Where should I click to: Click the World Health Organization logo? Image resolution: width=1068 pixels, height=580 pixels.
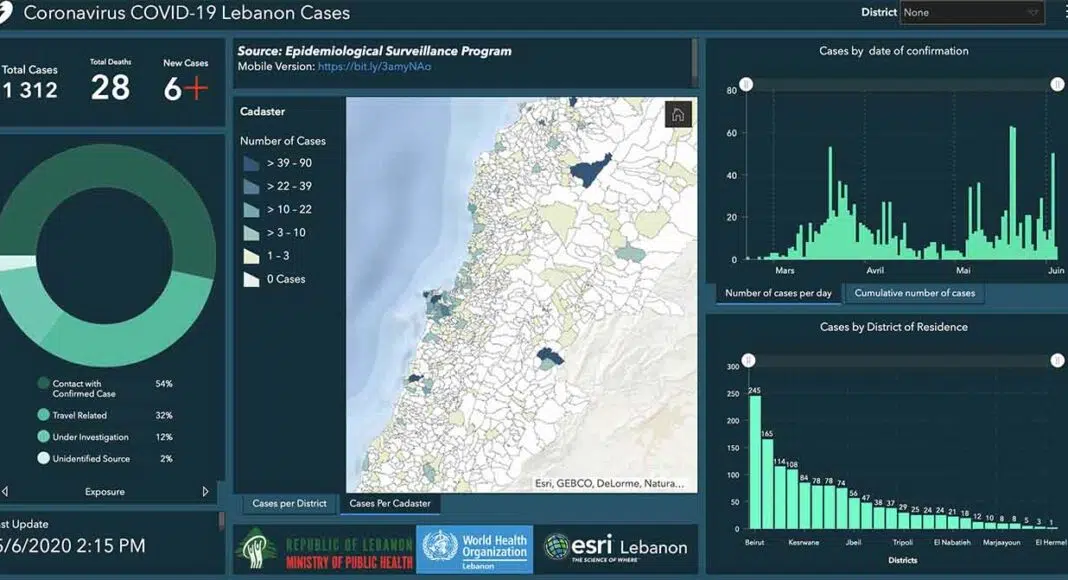pos(474,550)
